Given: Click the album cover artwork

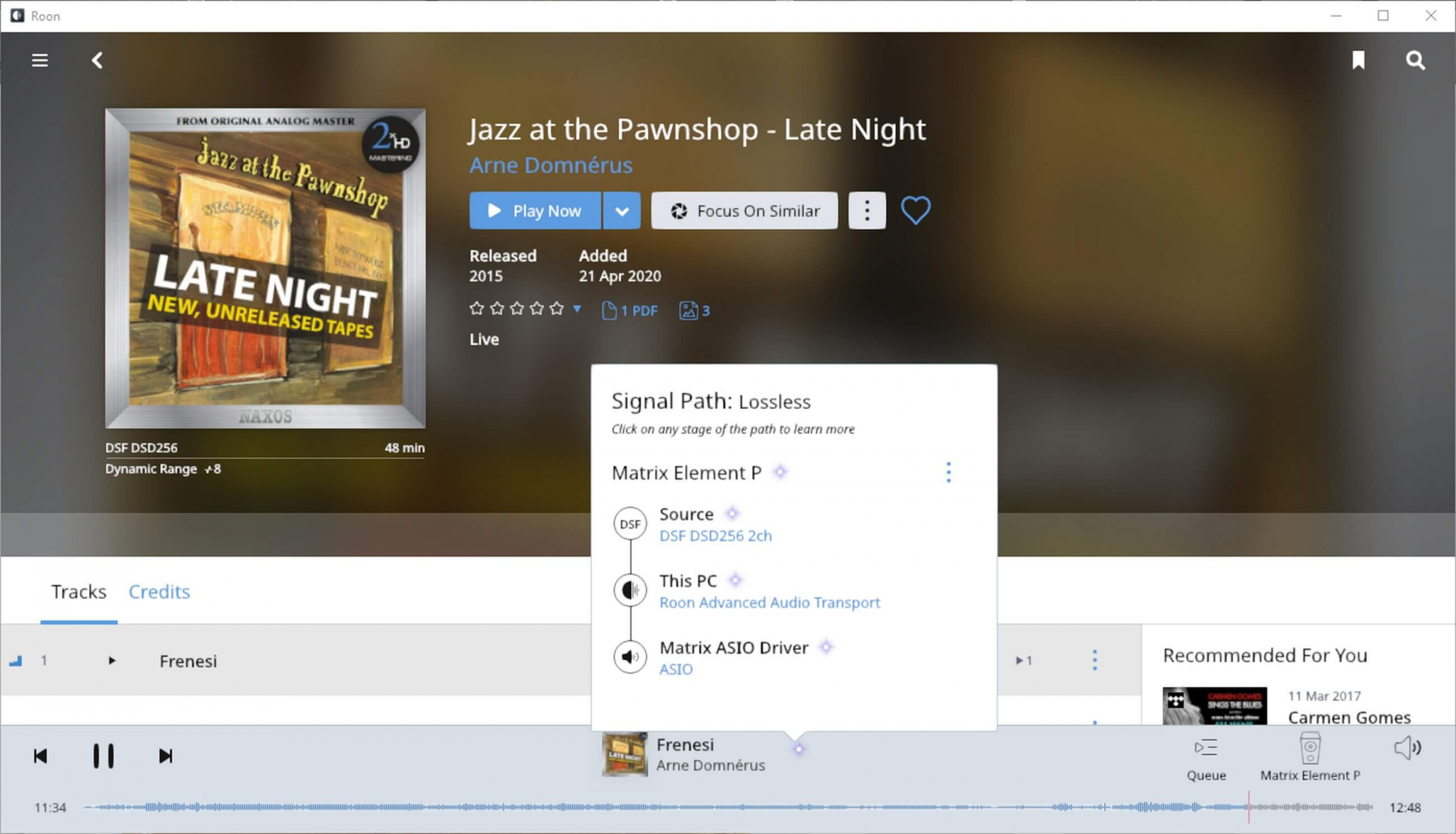Looking at the screenshot, I should point(265,268).
